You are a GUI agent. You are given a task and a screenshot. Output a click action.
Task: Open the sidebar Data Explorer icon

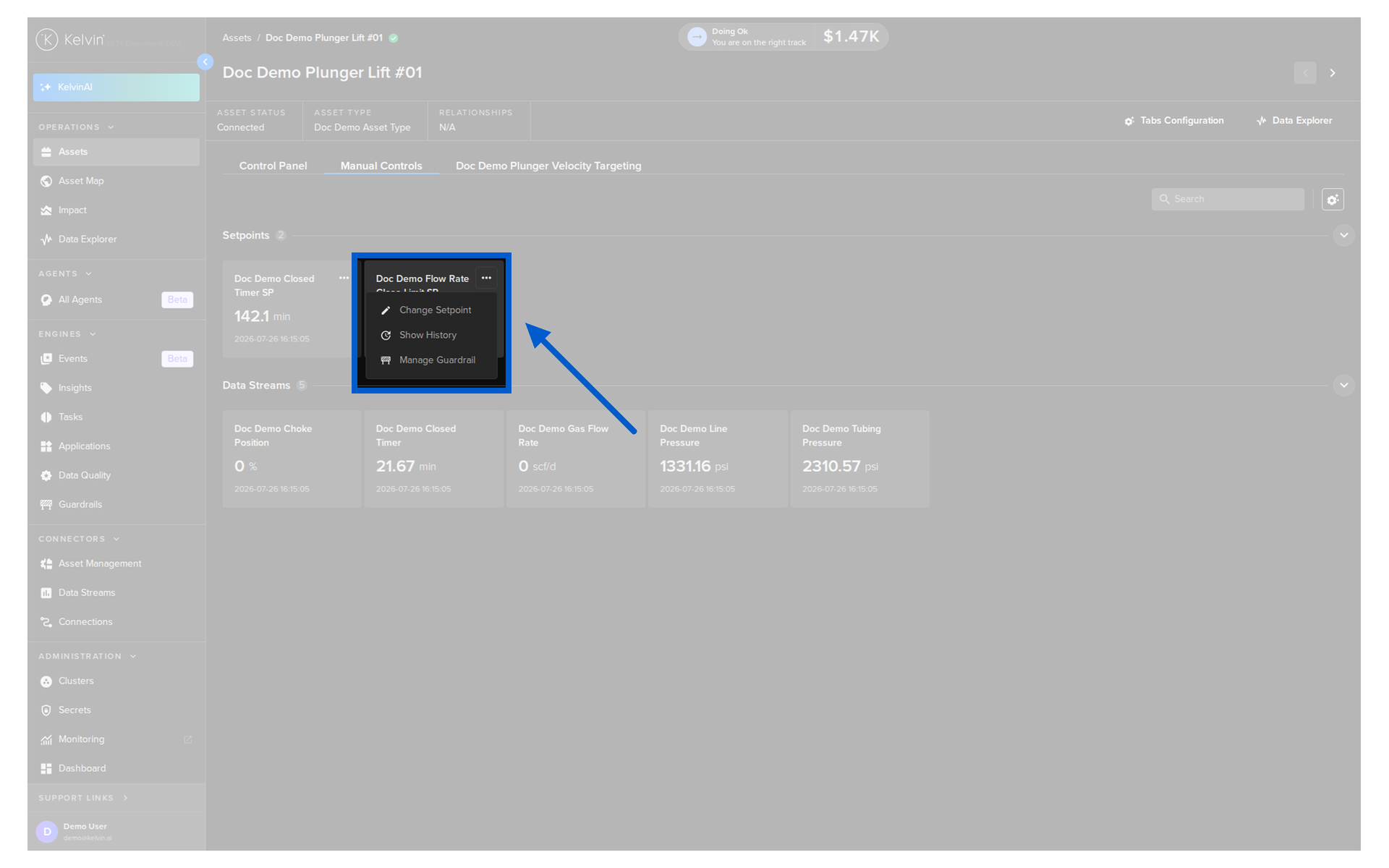(46, 239)
